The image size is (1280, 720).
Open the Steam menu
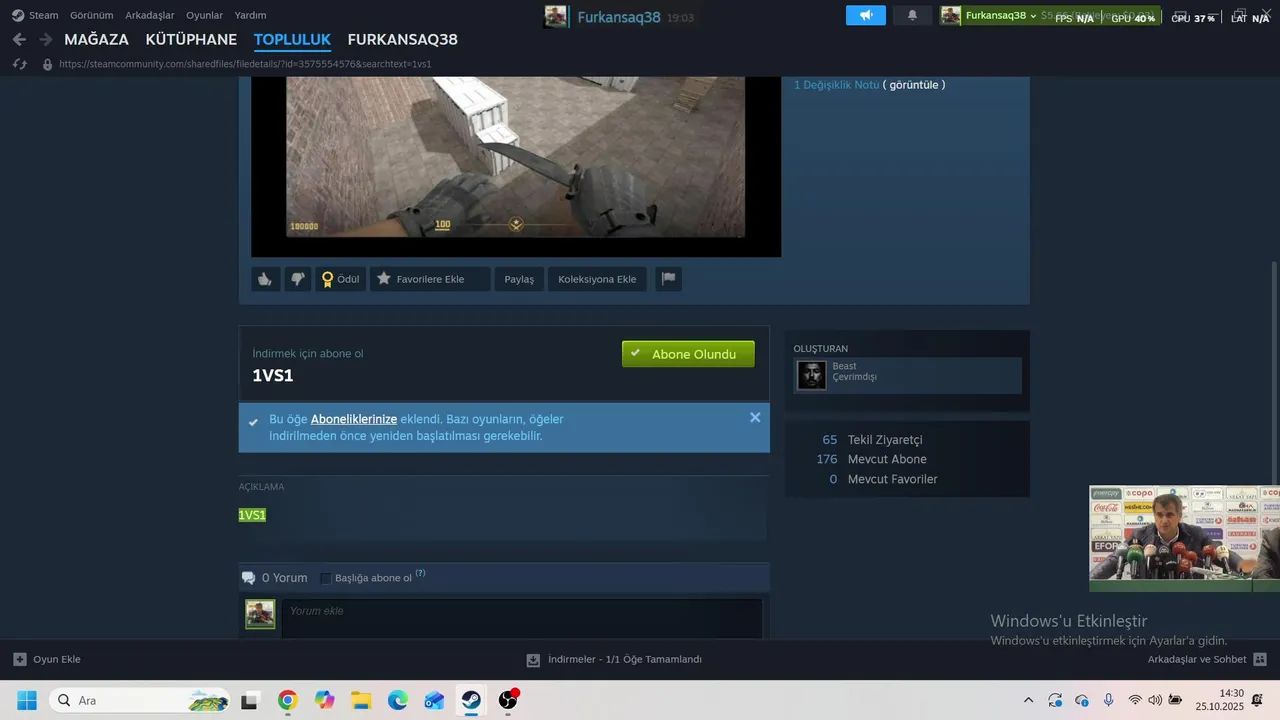click(35, 15)
